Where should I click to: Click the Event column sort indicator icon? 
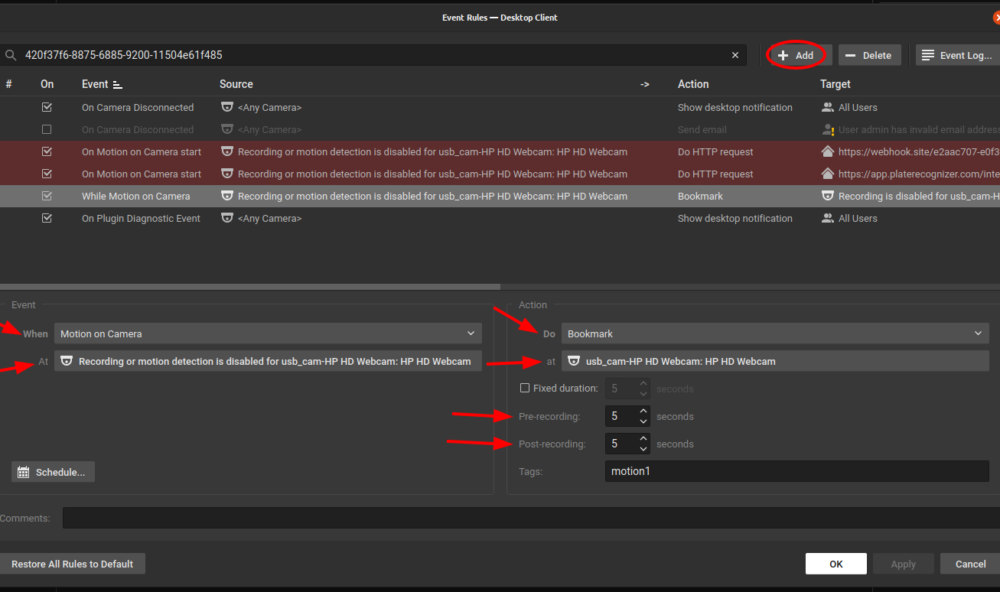tap(117, 85)
